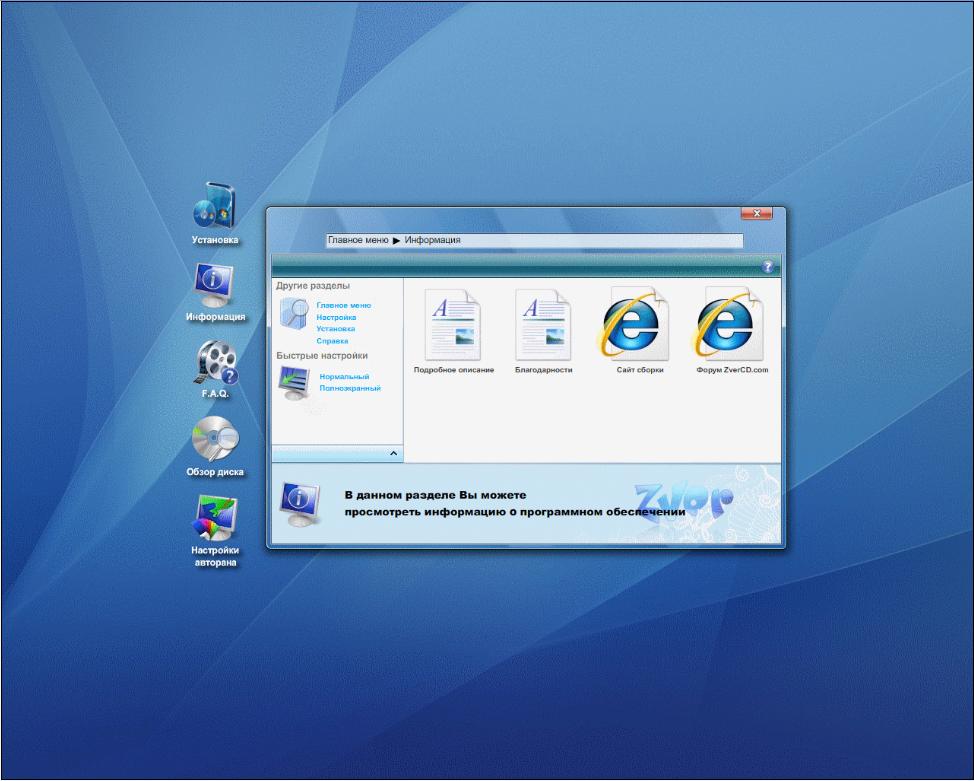
Task: Click the info monitor icon in the description bar
Action: [300, 503]
